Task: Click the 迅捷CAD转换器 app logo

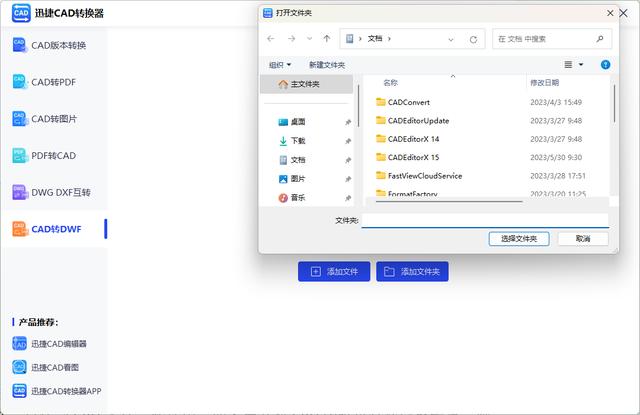Action: (21, 13)
